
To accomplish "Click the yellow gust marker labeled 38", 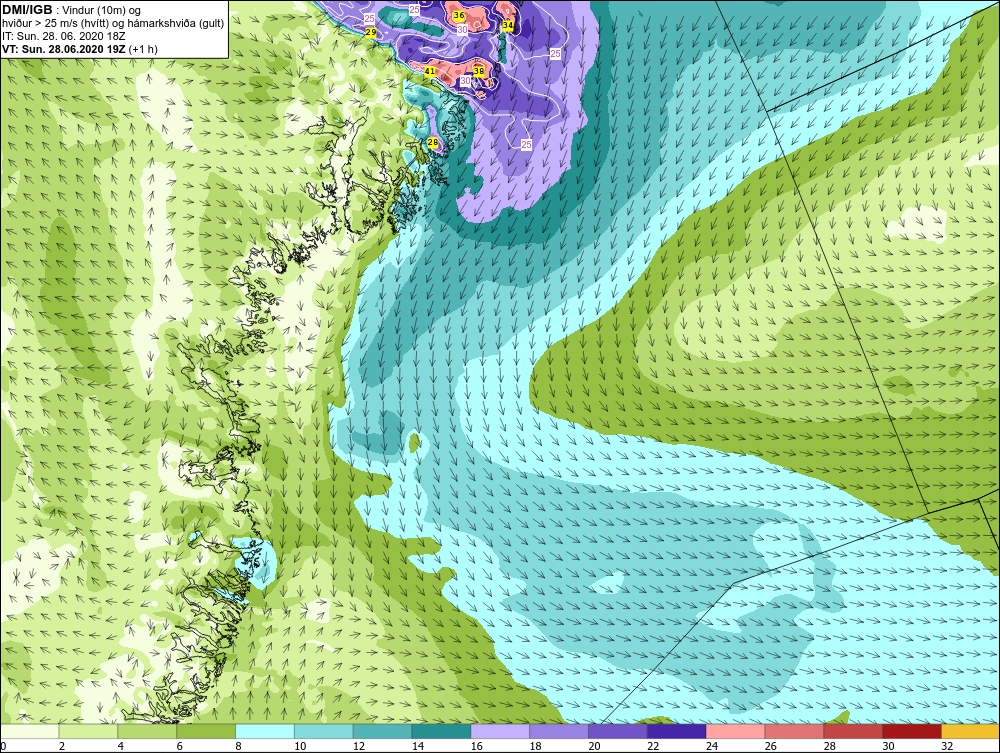I will click(479, 71).
